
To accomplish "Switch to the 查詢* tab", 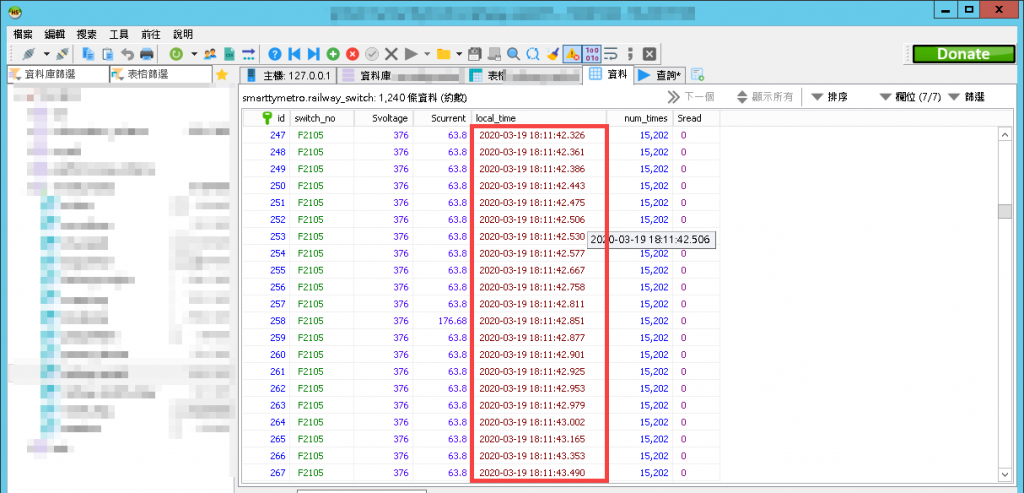I will point(660,75).
